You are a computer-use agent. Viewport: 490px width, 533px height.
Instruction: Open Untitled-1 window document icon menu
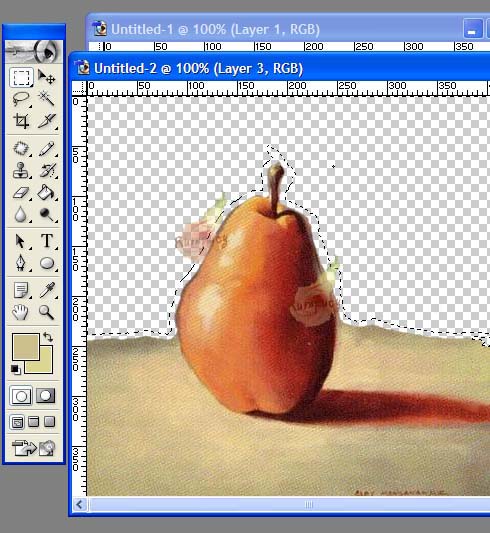click(100, 29)
